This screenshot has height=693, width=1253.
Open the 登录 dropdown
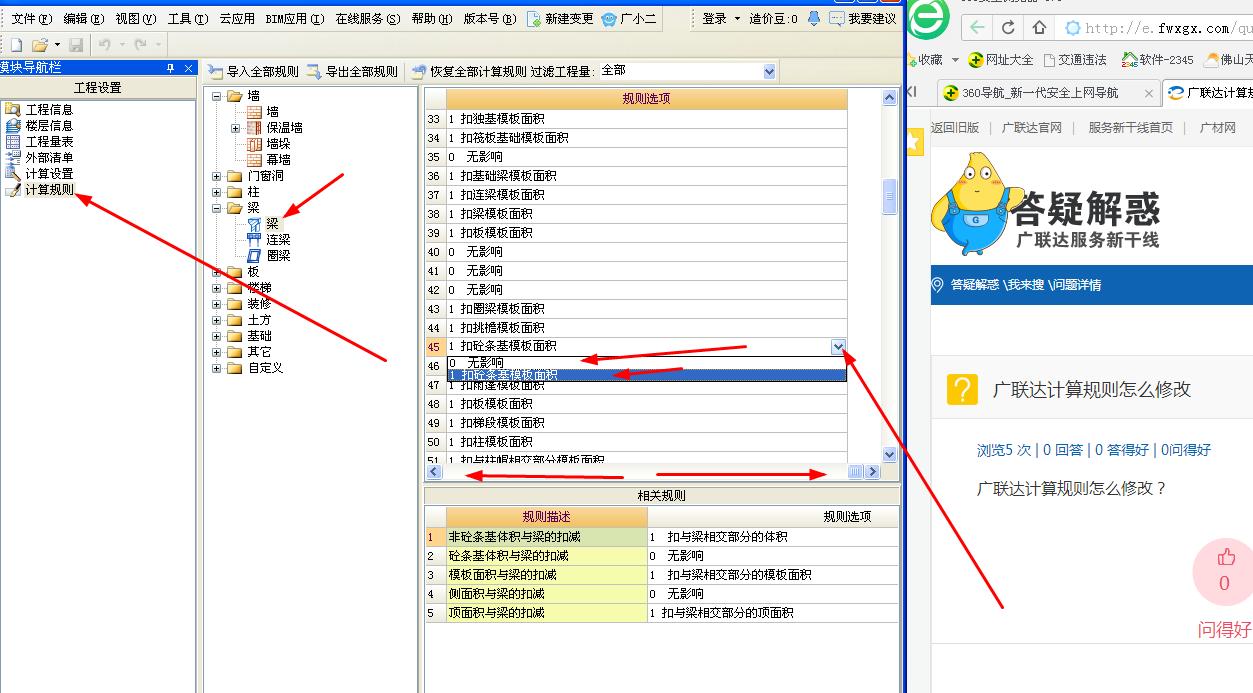721,19
